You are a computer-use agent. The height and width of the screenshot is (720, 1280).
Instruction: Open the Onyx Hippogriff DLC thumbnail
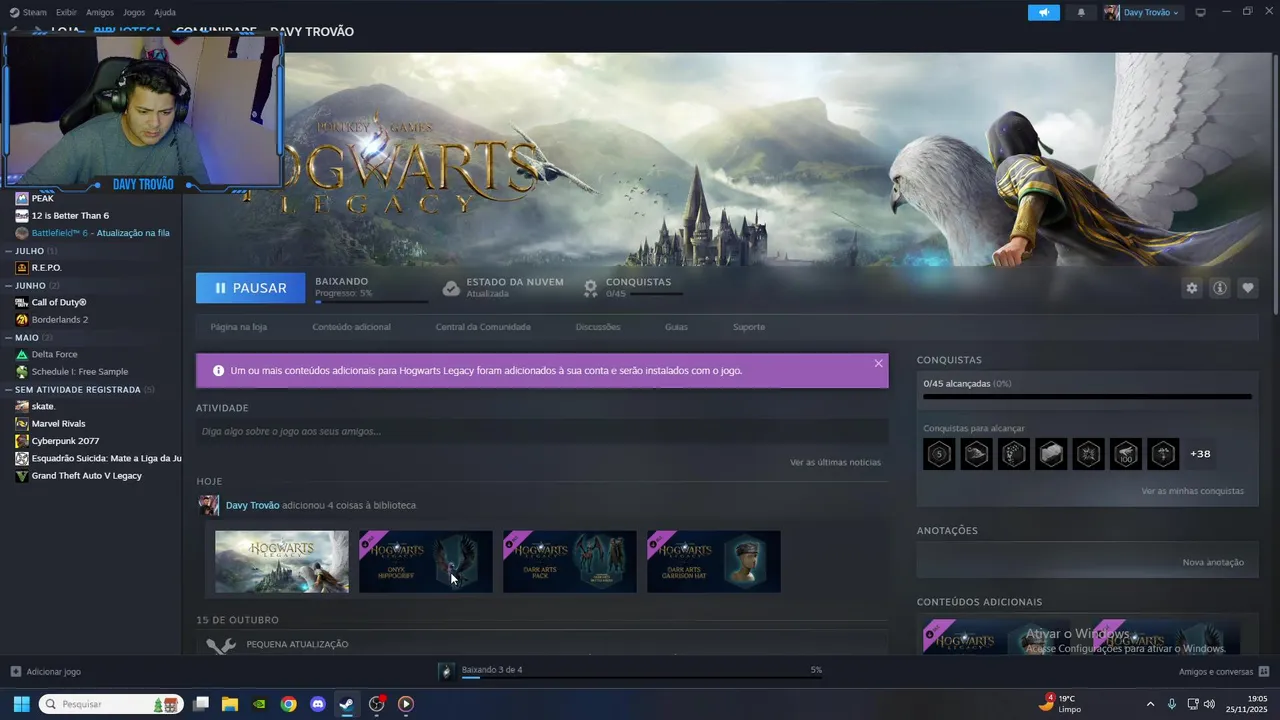[426, 562]
